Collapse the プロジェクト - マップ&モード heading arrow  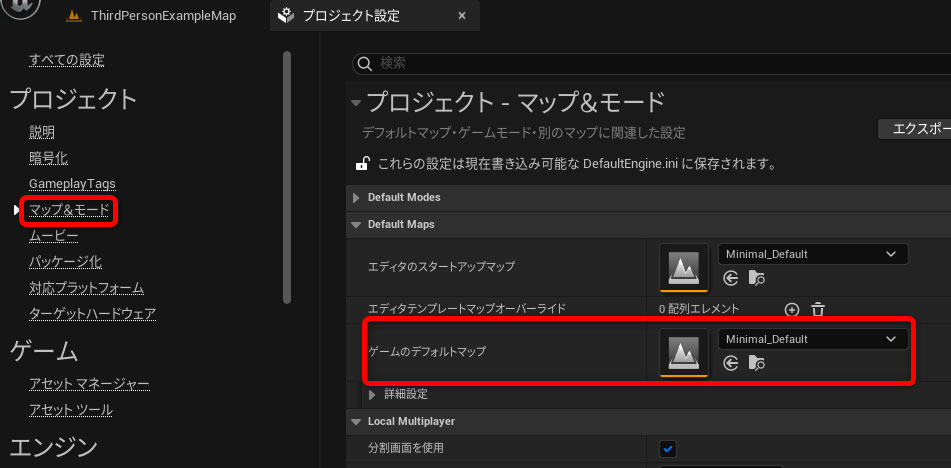[356, 104]
